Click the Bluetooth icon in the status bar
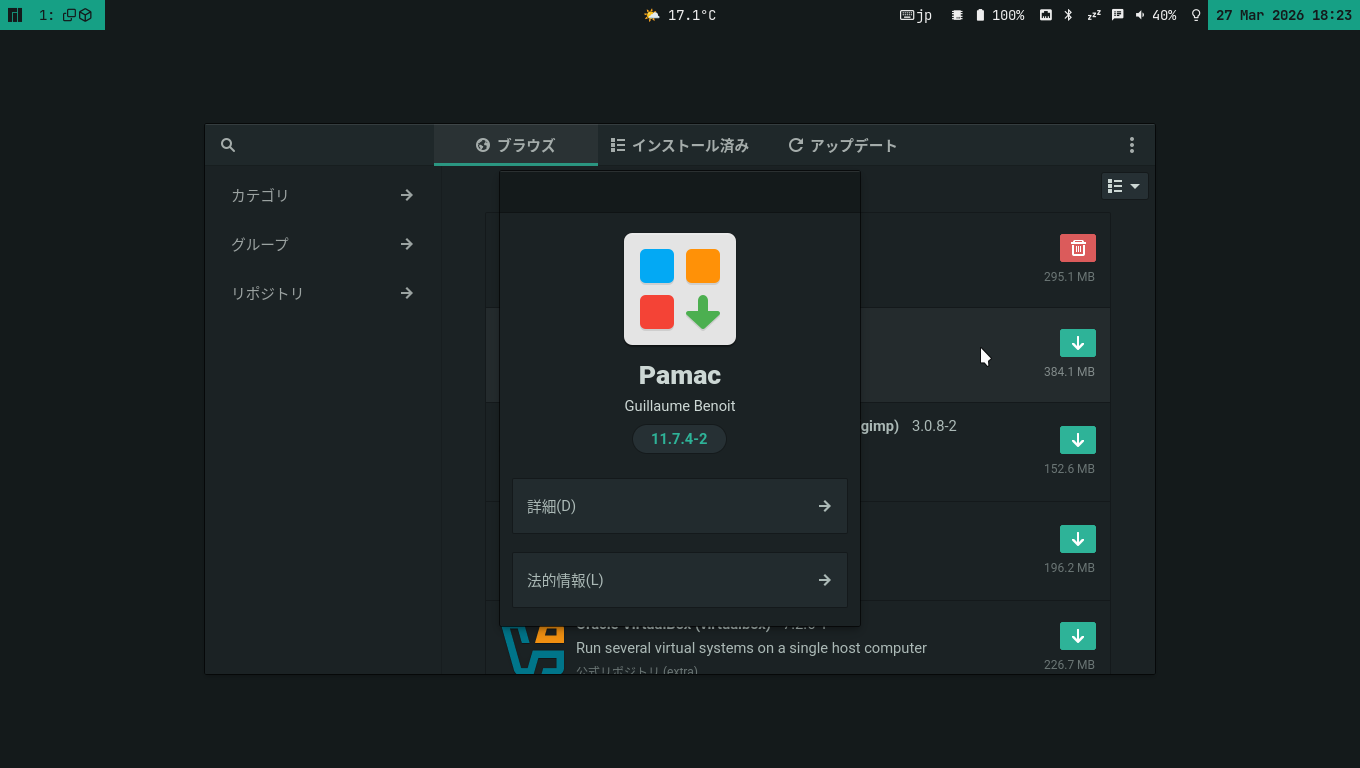 pyautogui.click(x=1068, y=15)
